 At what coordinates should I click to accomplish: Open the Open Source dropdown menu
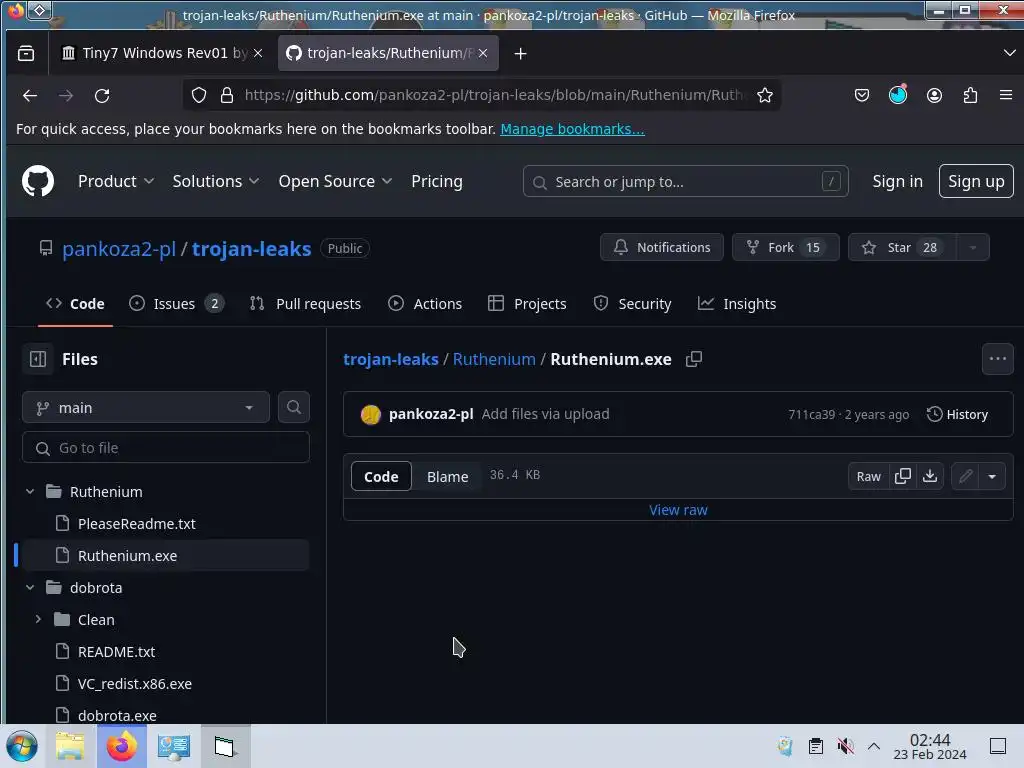click(x=335, y=181)
